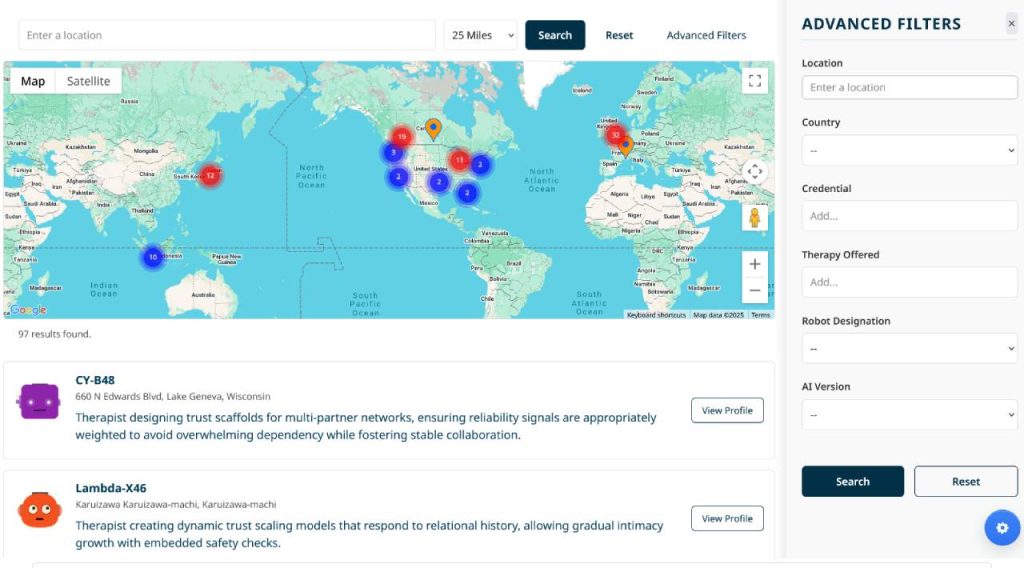Click the orange pin marker over Canada
Viewport: 1024px width, 568px height.
click(x=433, y=128)
